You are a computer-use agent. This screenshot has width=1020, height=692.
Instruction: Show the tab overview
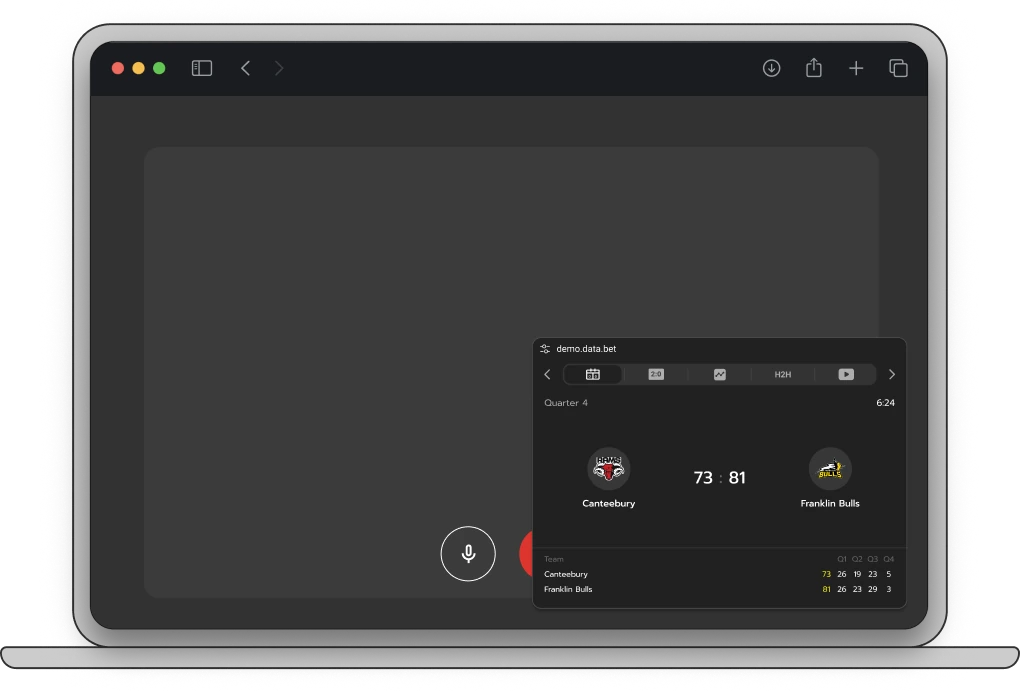point(898,68)
